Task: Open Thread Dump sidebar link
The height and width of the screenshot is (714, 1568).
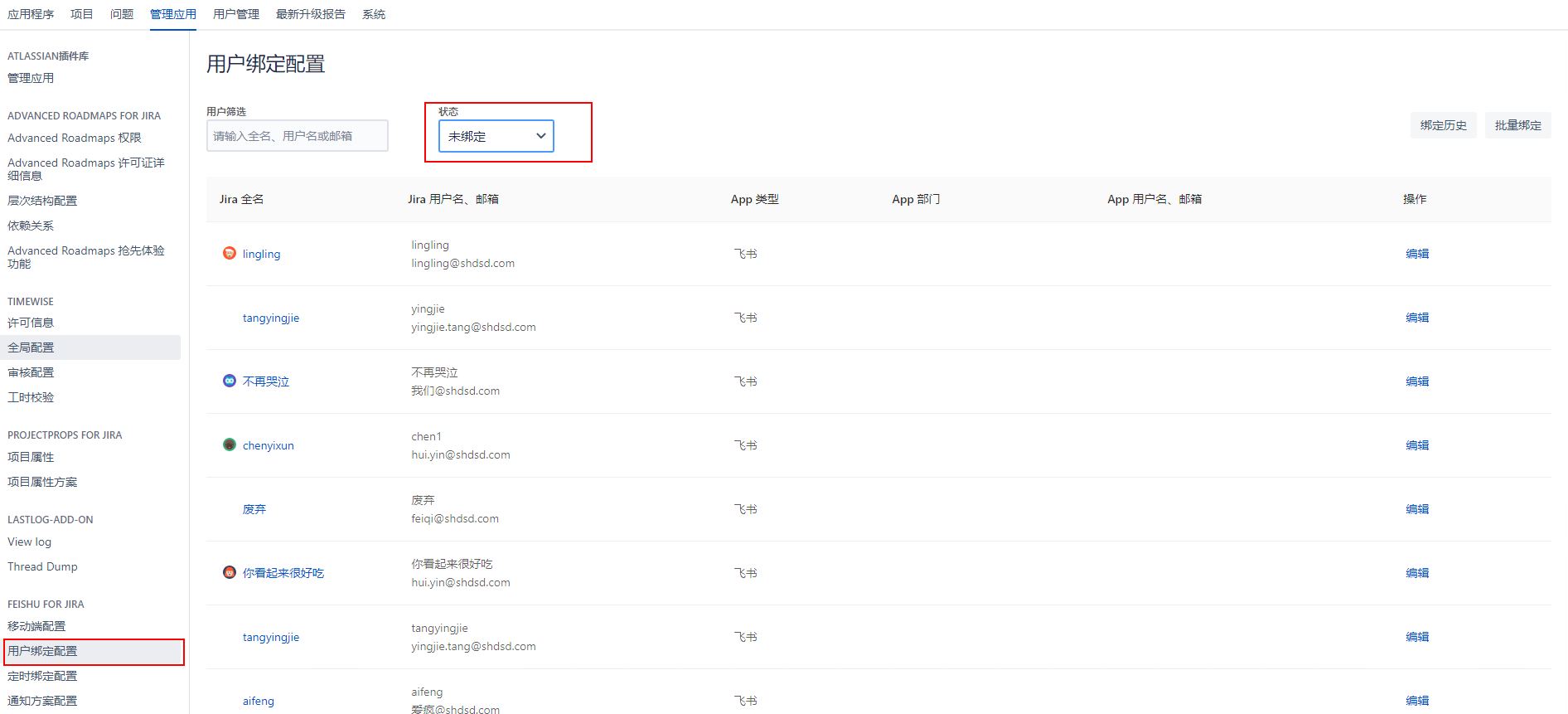Action: (42, 566)
